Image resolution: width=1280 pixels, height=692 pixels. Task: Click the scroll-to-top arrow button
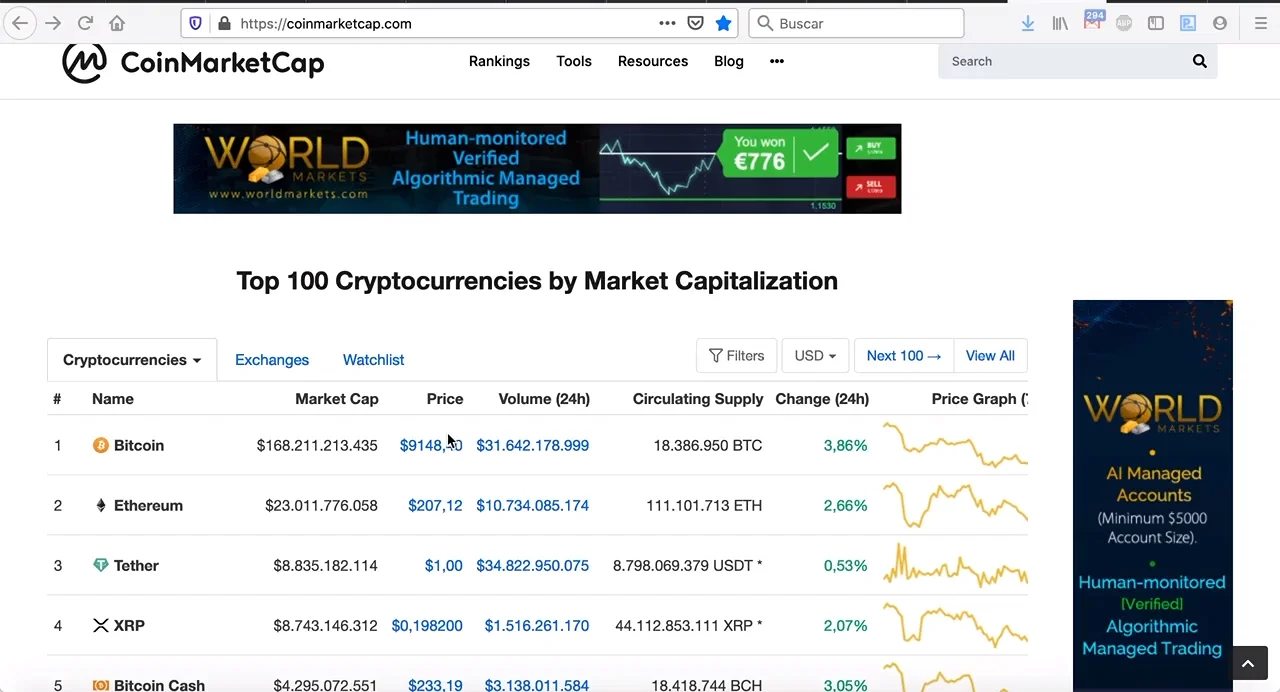coord(1247,663)
